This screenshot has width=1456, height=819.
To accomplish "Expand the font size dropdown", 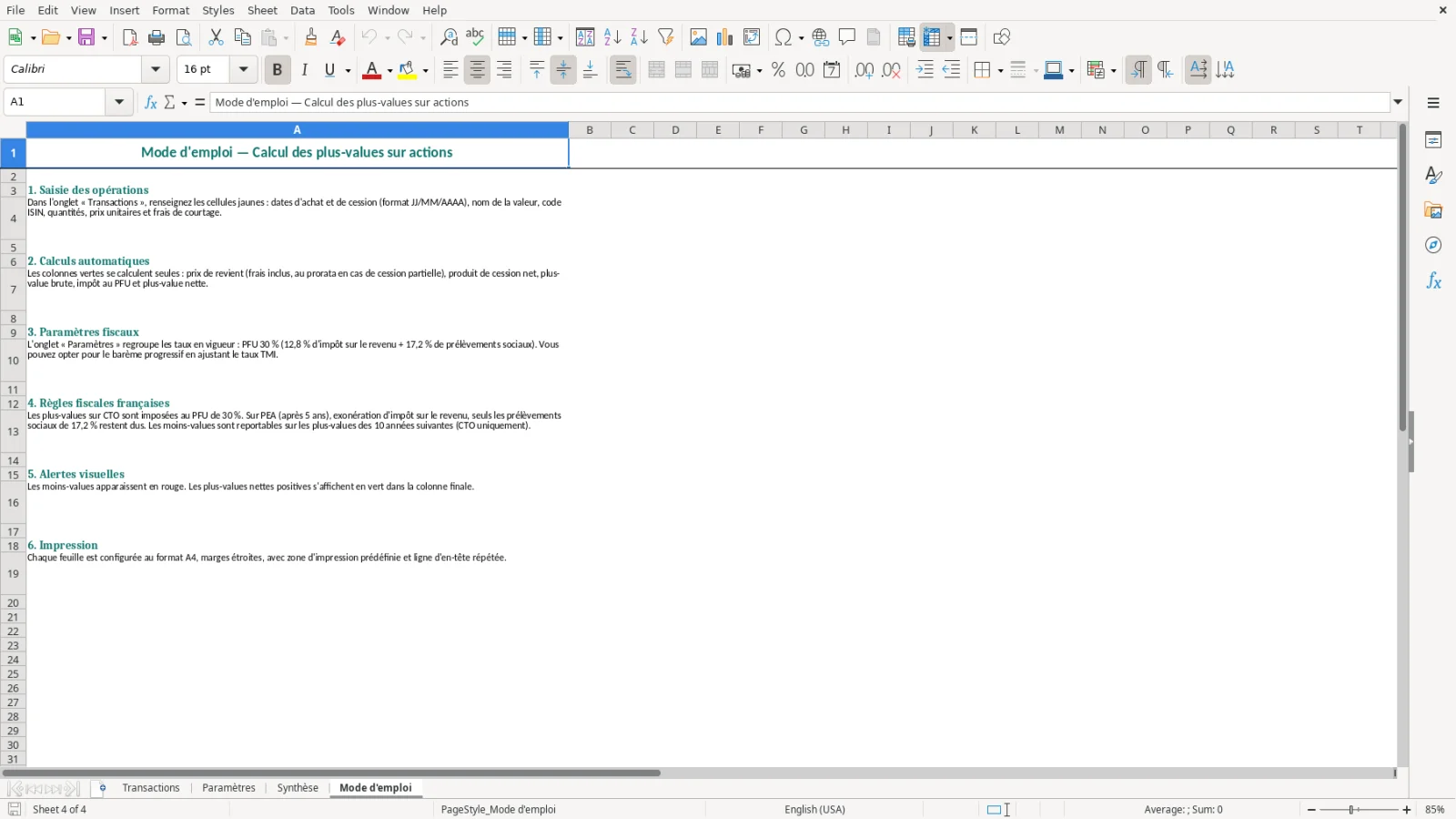I will coord(243,69).
